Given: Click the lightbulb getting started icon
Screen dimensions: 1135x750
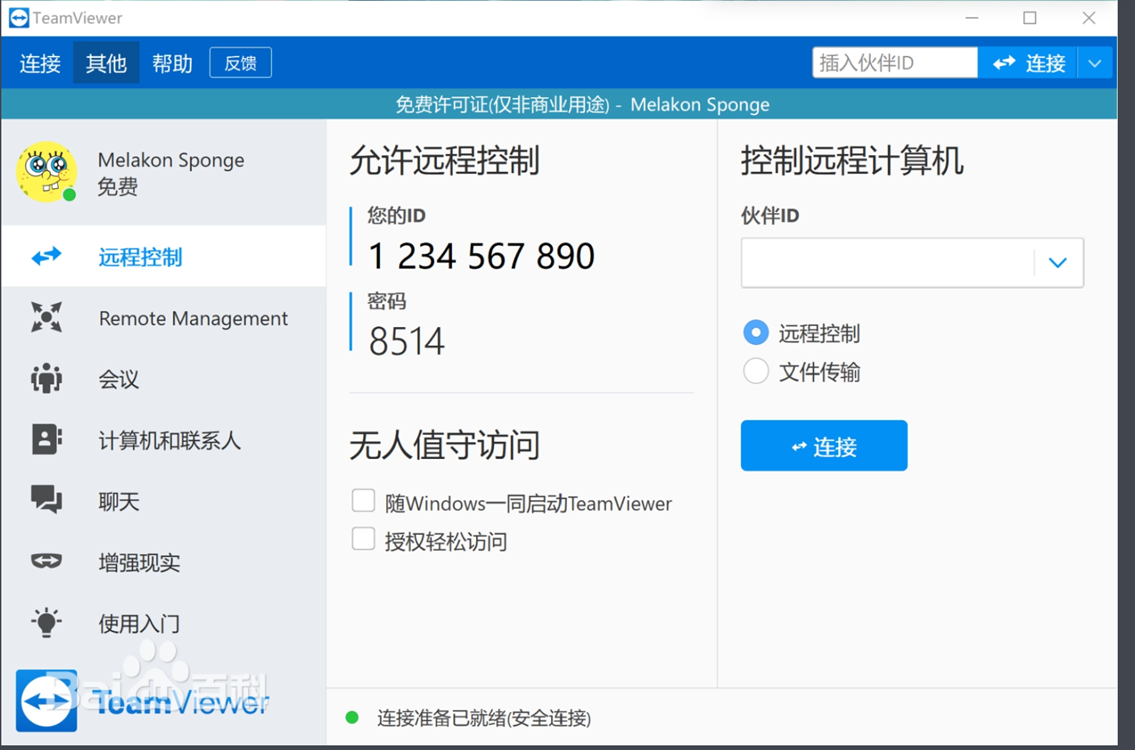Looking at the screenshot, I should (46, 622).
